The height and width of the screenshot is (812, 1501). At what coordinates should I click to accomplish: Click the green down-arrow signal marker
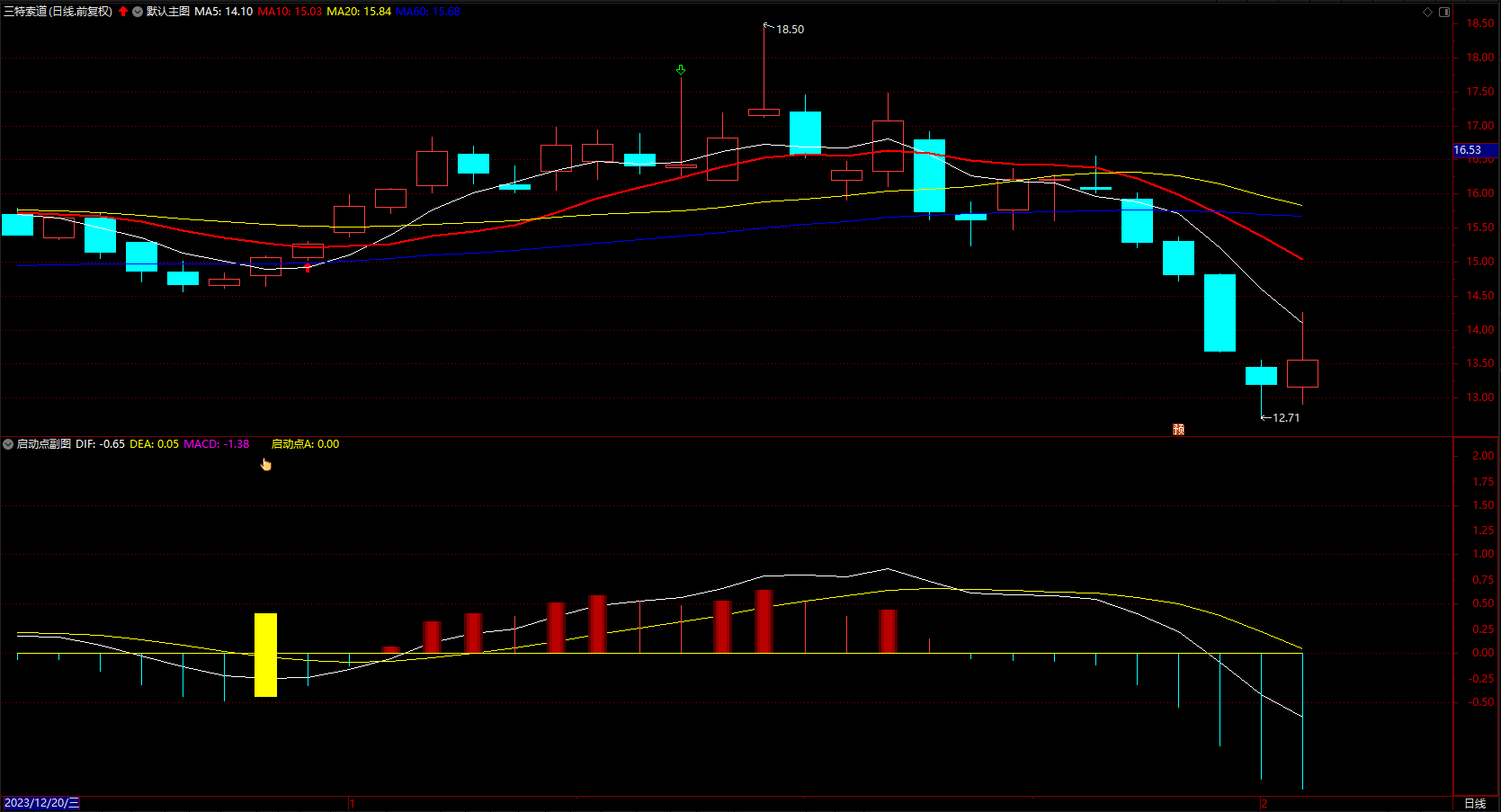click(681, 69)
